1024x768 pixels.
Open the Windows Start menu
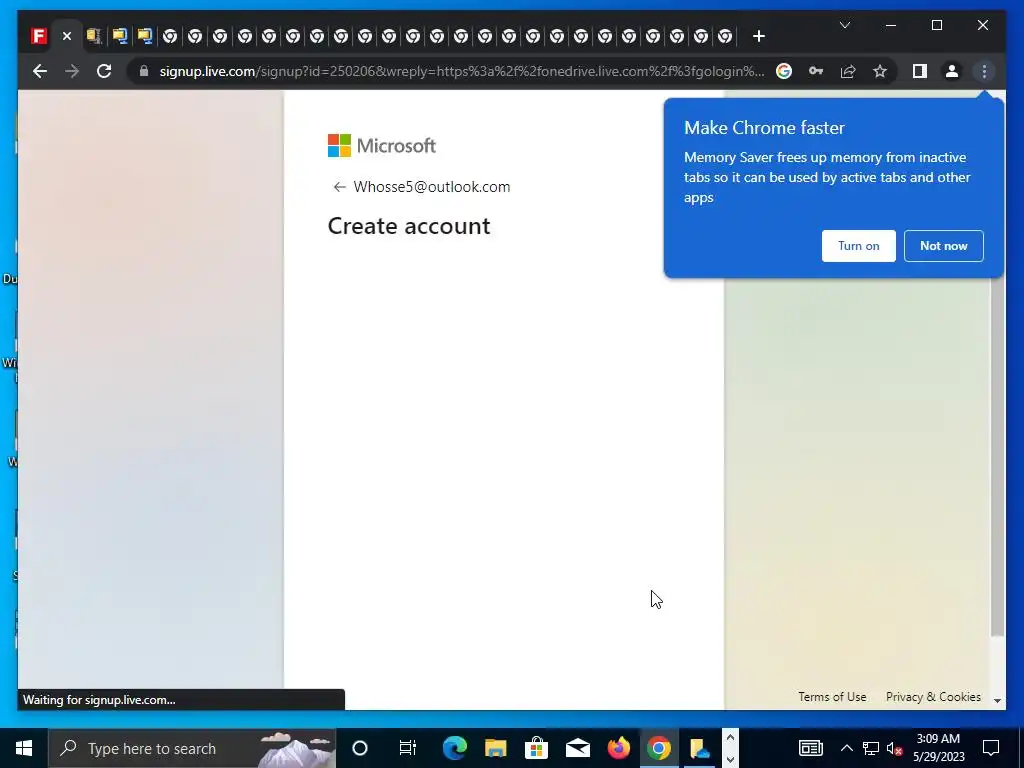pyautogui.click(x=24, y=748)
